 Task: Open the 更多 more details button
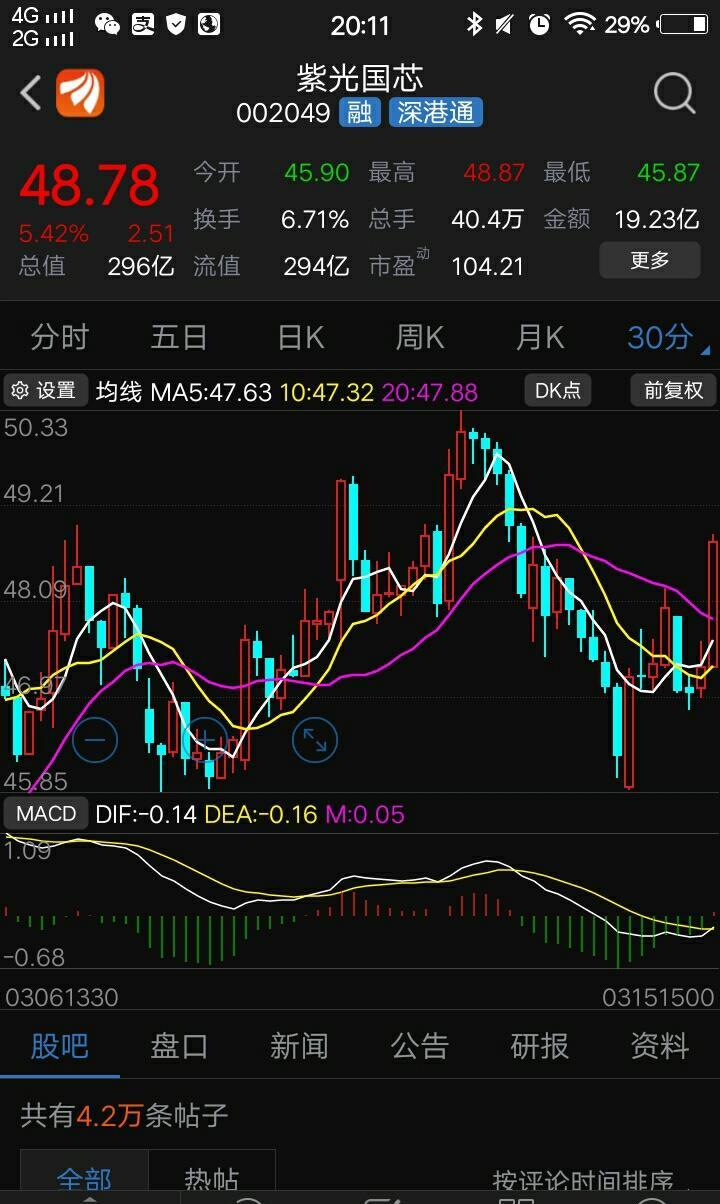pos(649,261)
